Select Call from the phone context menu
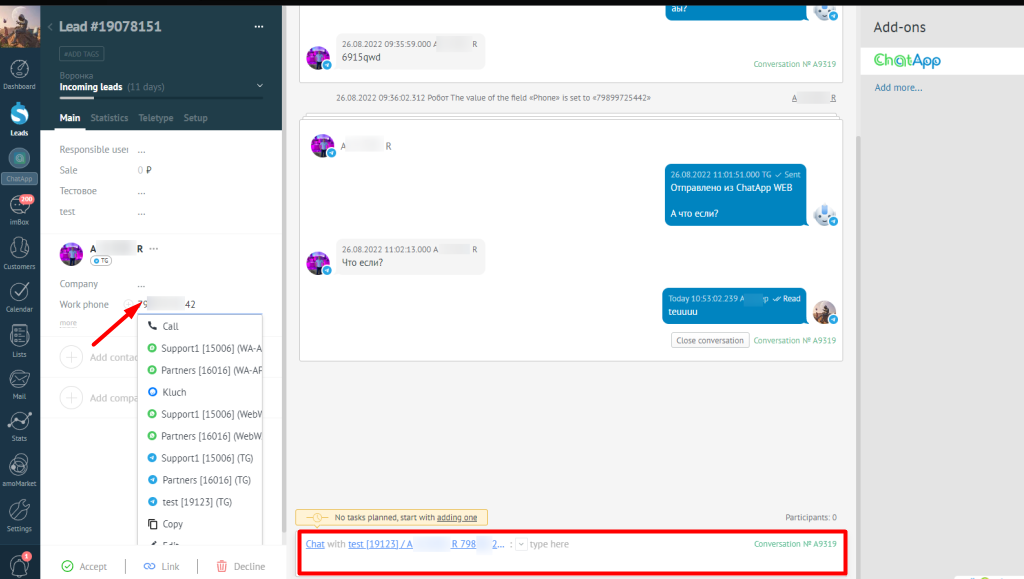The image size is (1024, 579). [170, 326]
